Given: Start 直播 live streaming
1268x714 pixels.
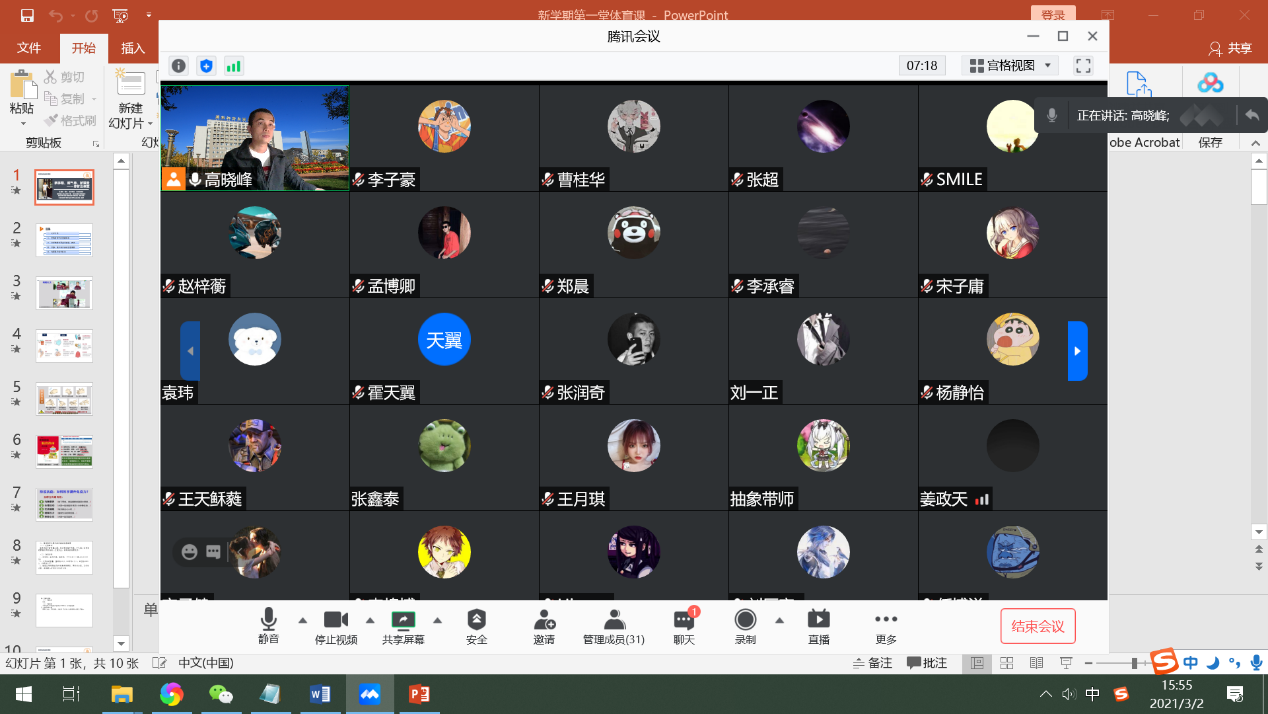Looking at the screenshot, I should pyautogui.click(x=818, y=626).
